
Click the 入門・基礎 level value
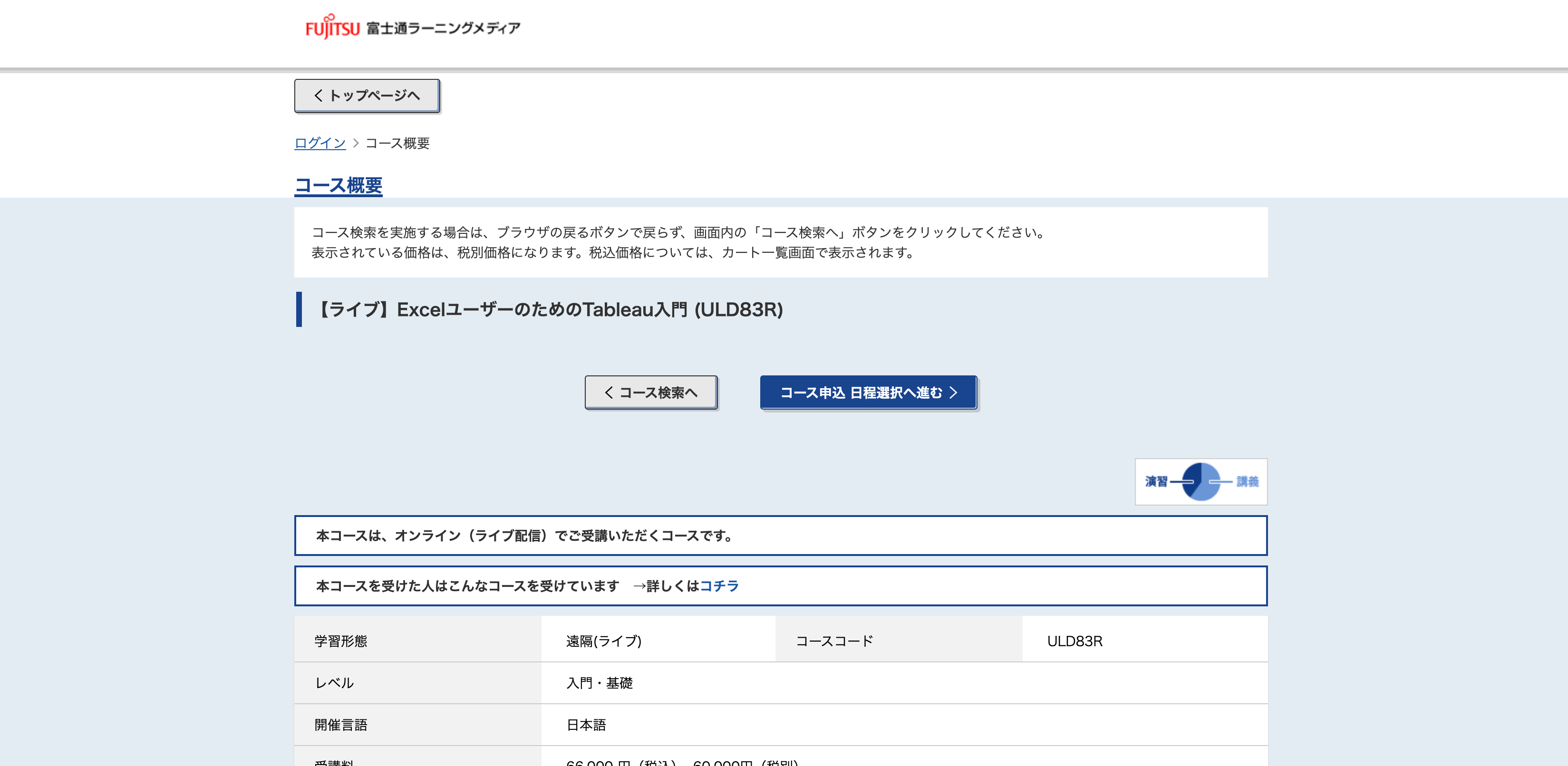[599, 683]
